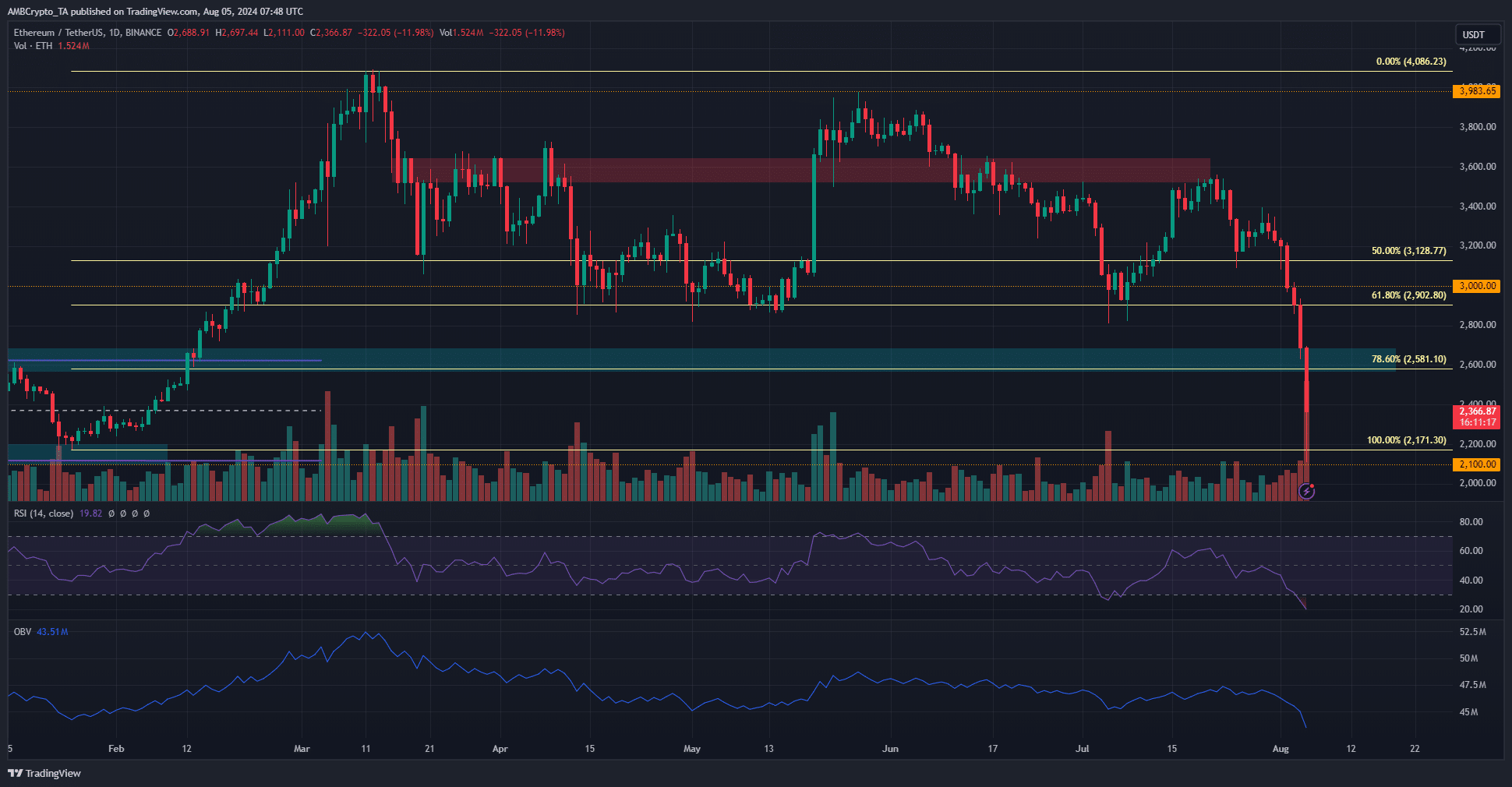Click the Mar date on the time axis

point(302,749)
